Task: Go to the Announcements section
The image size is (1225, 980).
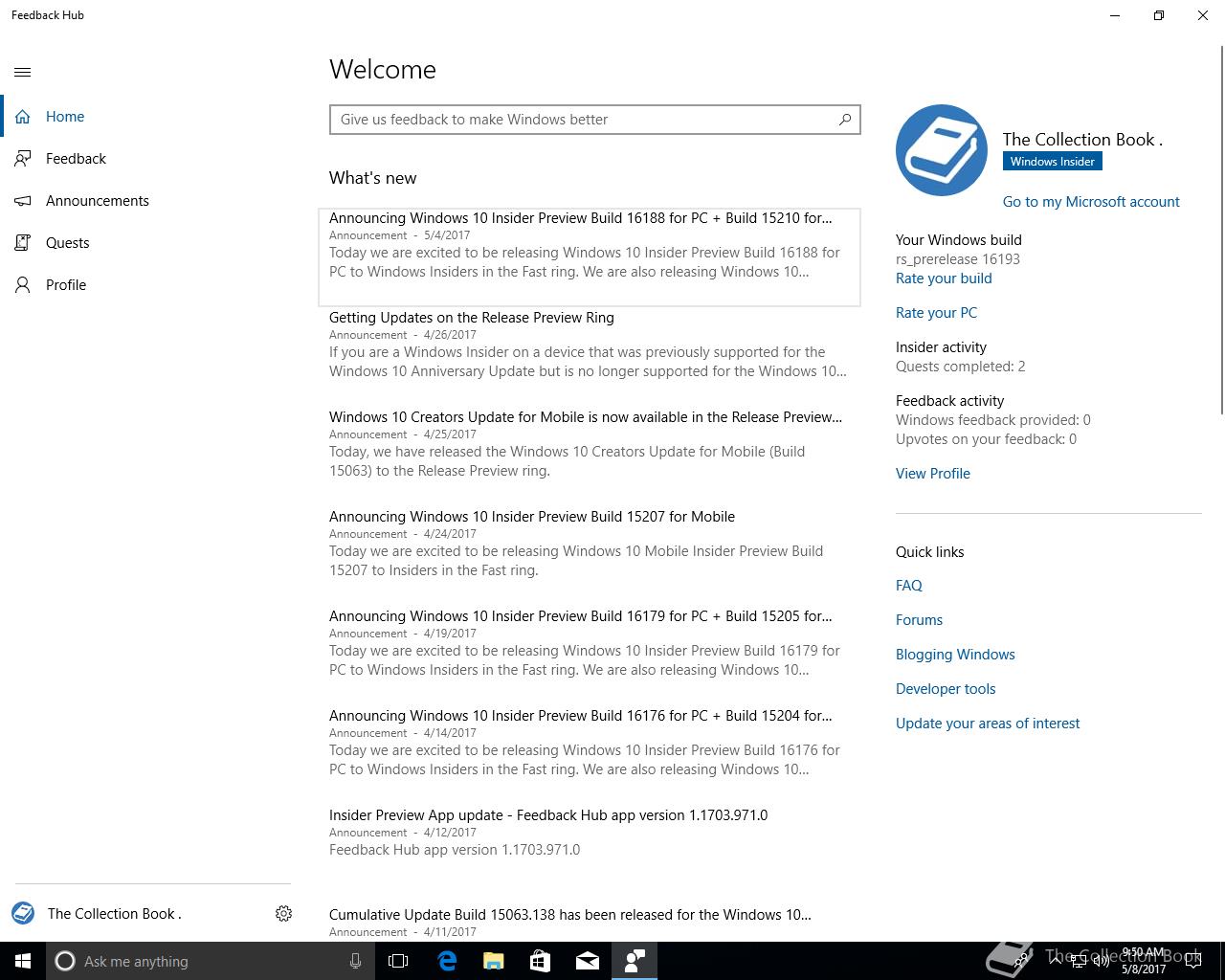Action: coord(145,201)
